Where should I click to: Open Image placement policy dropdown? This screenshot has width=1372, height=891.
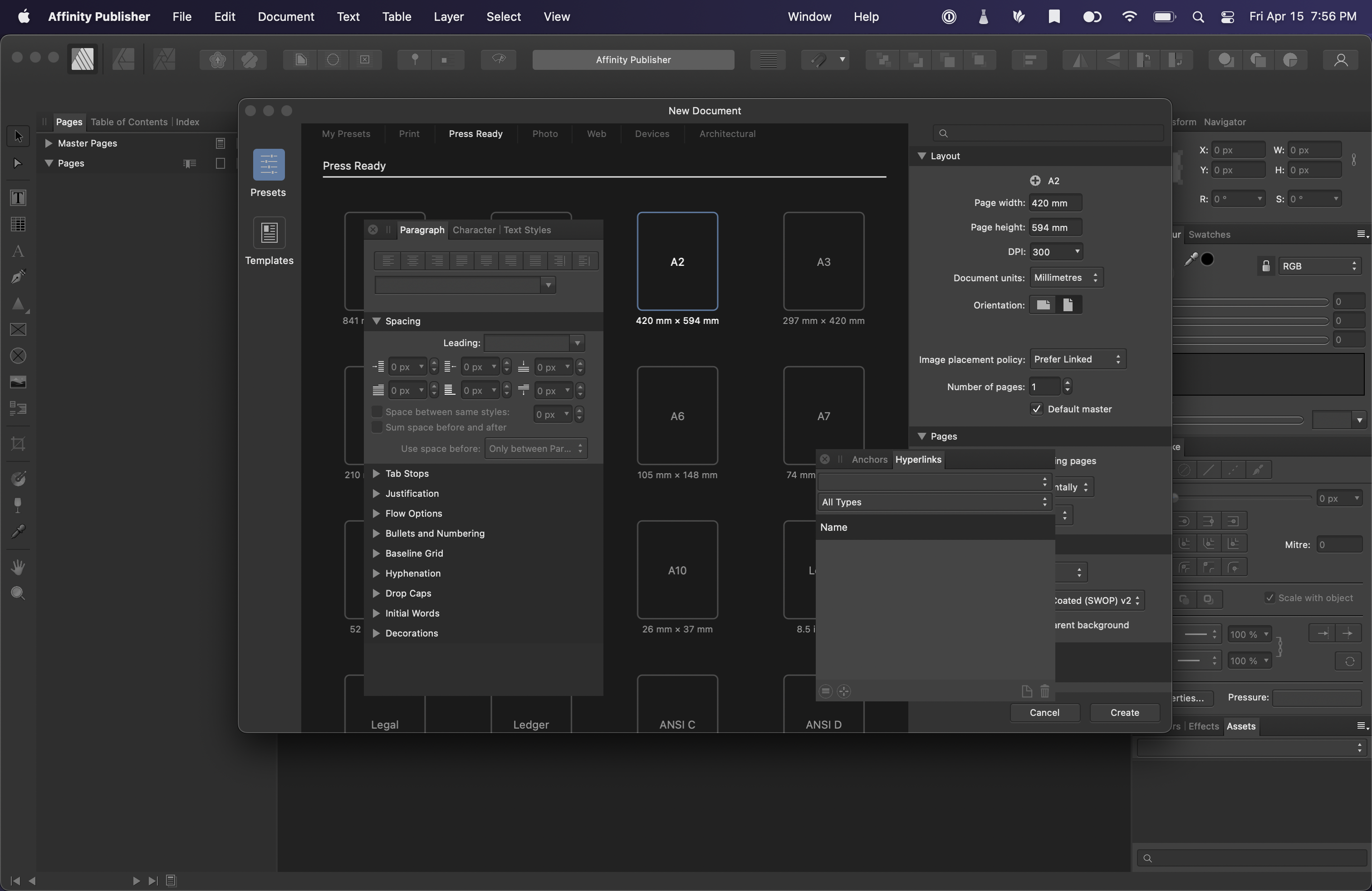pyautogui.click(x=1078, y=360)
